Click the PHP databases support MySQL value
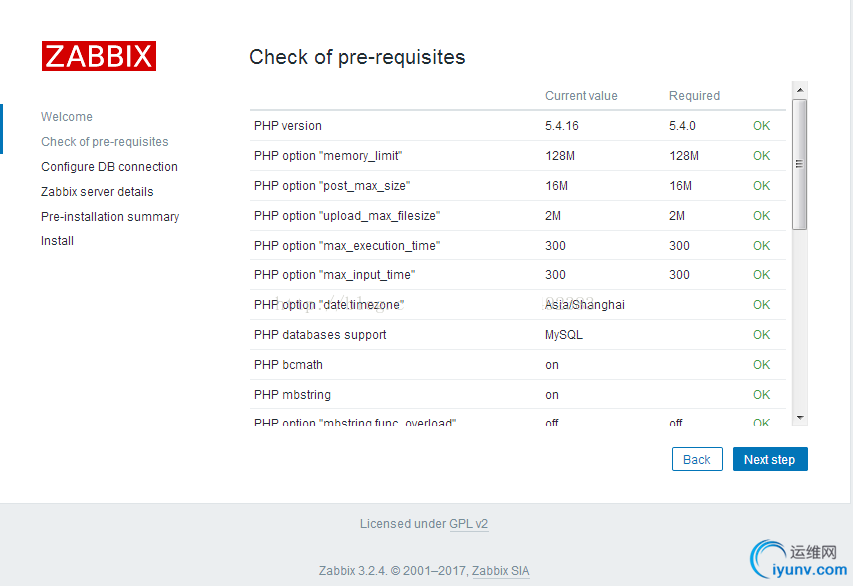 (x=564, y=335)
